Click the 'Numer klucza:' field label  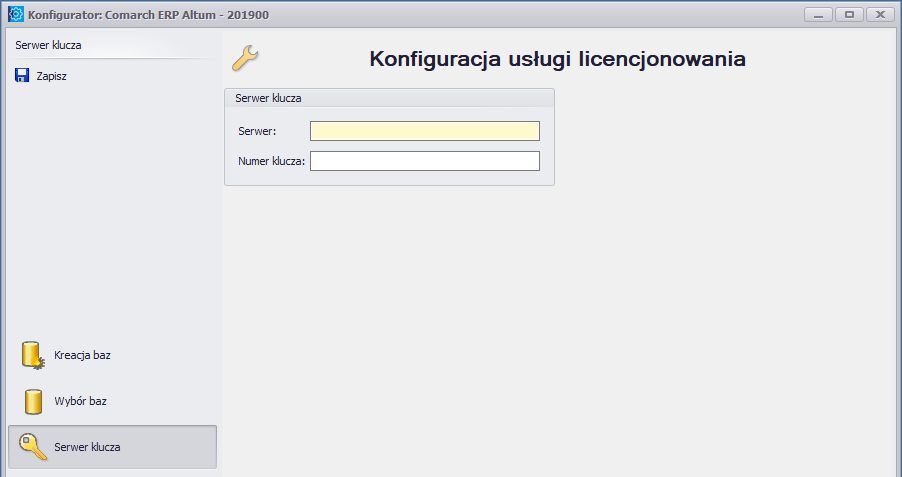pyautogui.click(x=272, y=161)
